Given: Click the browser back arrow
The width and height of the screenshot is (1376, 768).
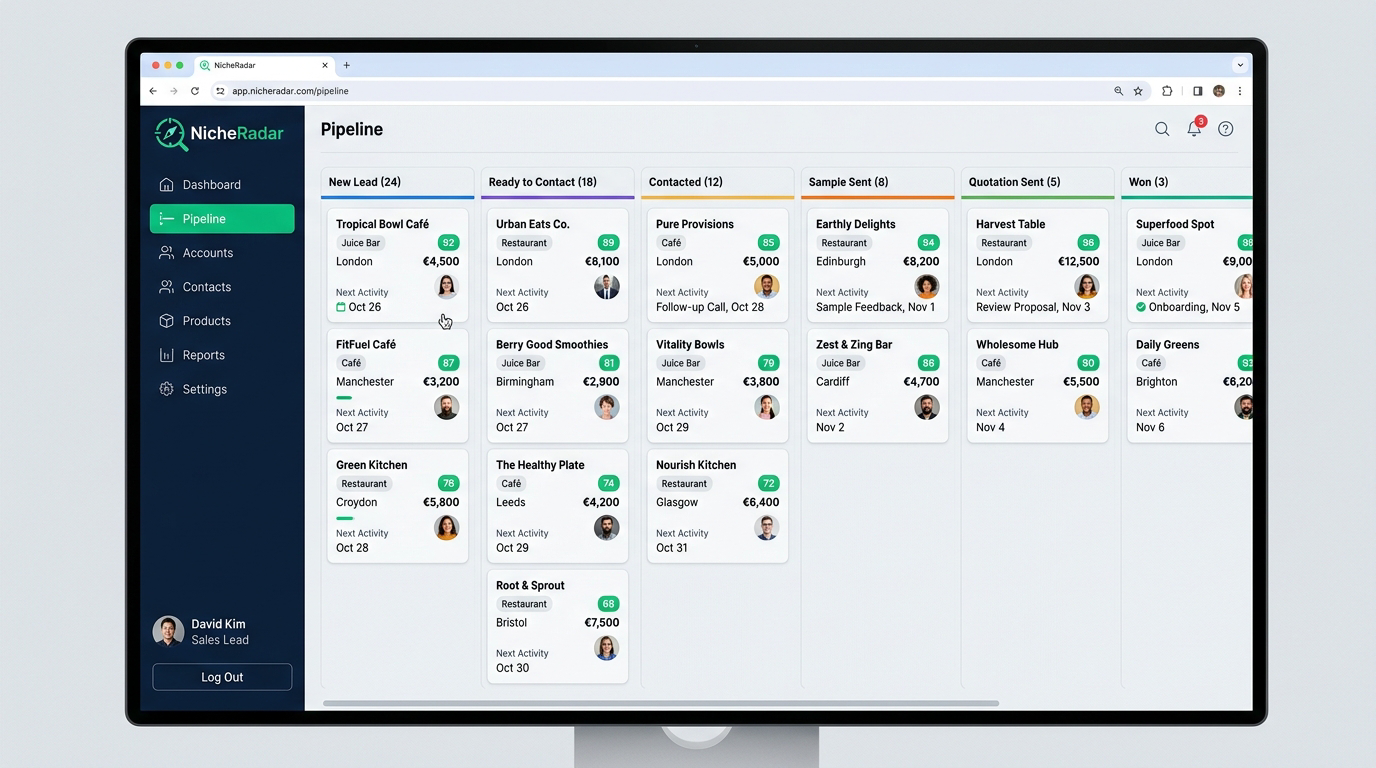Looking at the screenshot, I should click(x=153, y=91).
